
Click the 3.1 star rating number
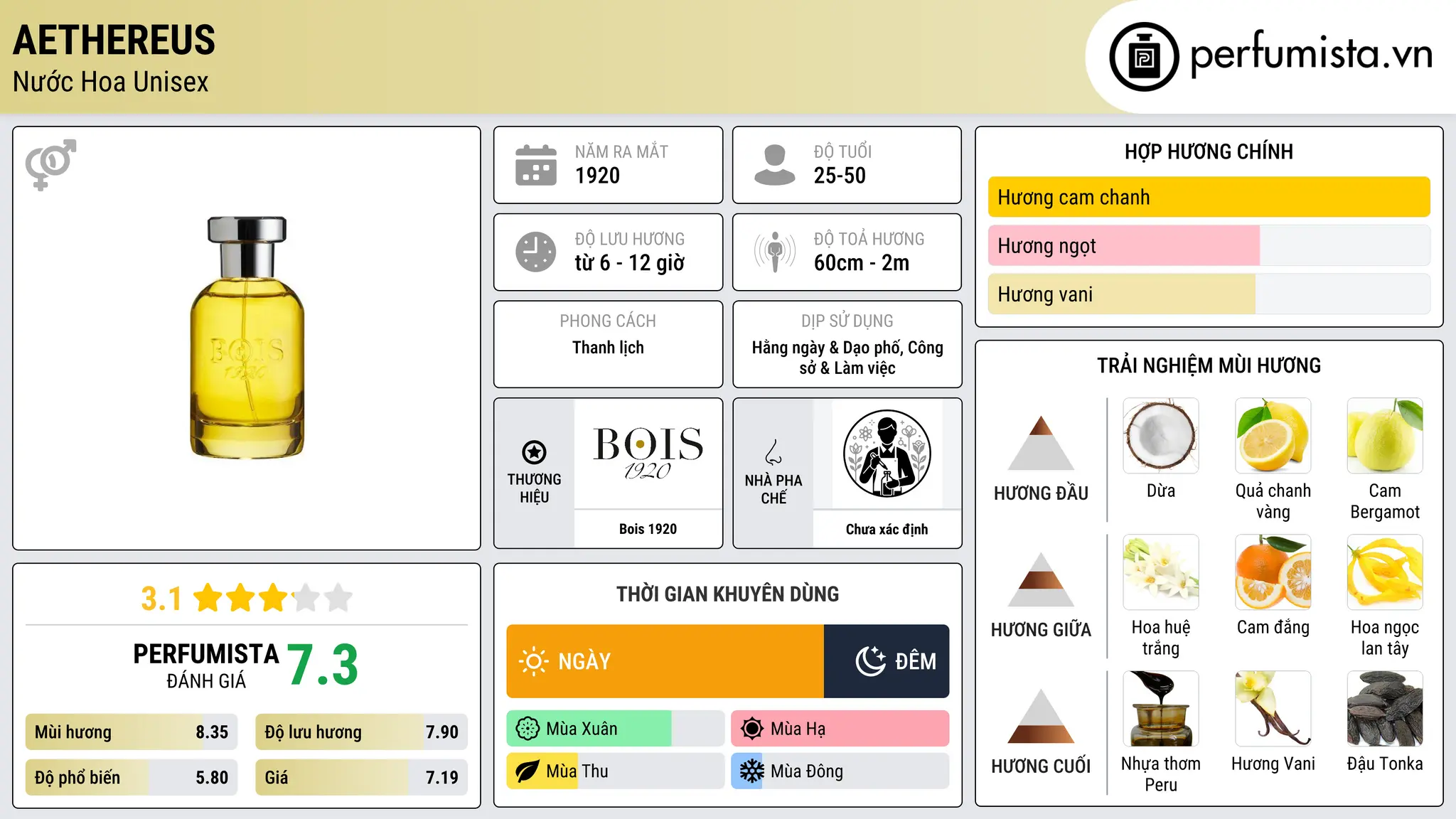tap(161, 599)
